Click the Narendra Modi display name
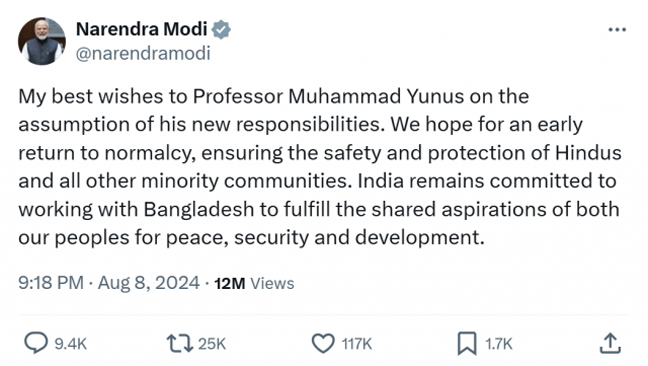This screenshot has height=366, width=648. pyautogui.click(x=141, y=29)
